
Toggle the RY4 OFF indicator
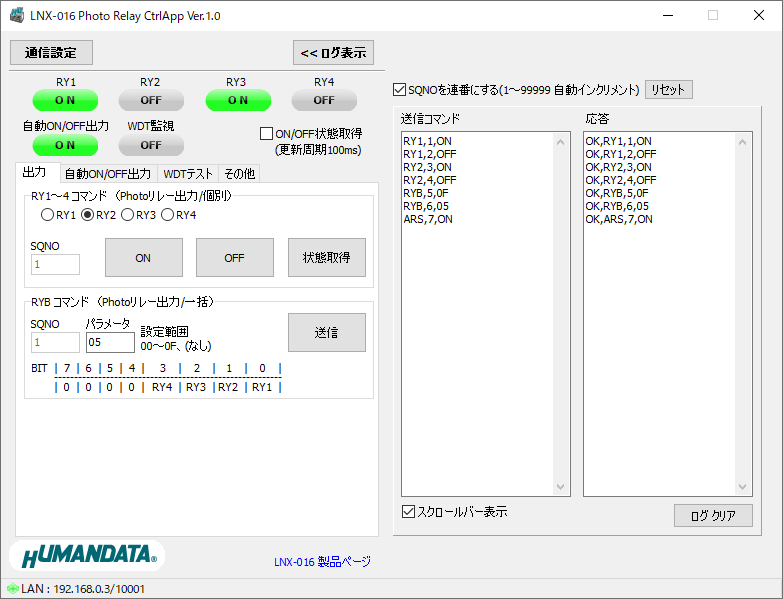point(324,100)
